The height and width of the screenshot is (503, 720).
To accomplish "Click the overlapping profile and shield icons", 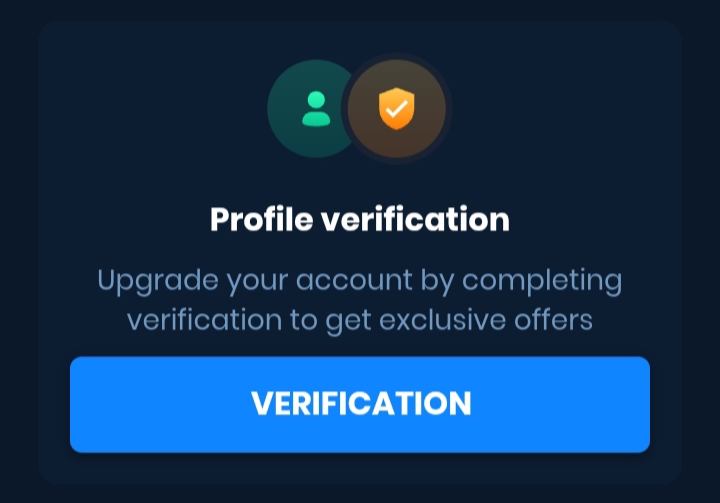I will click(358, 109).
